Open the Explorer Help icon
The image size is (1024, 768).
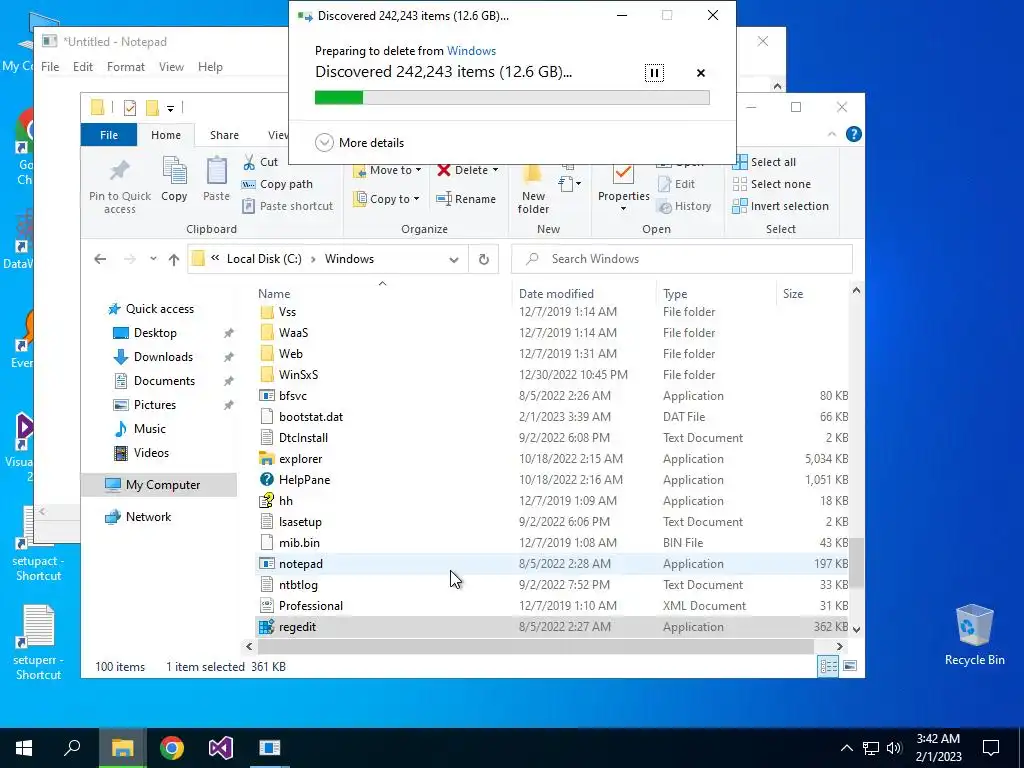pos(853,135)
